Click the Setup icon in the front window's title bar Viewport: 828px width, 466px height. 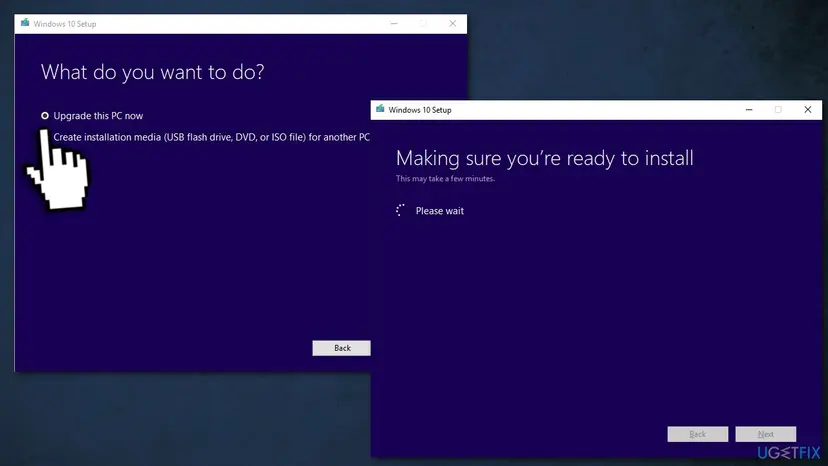(x=380, y=109)
